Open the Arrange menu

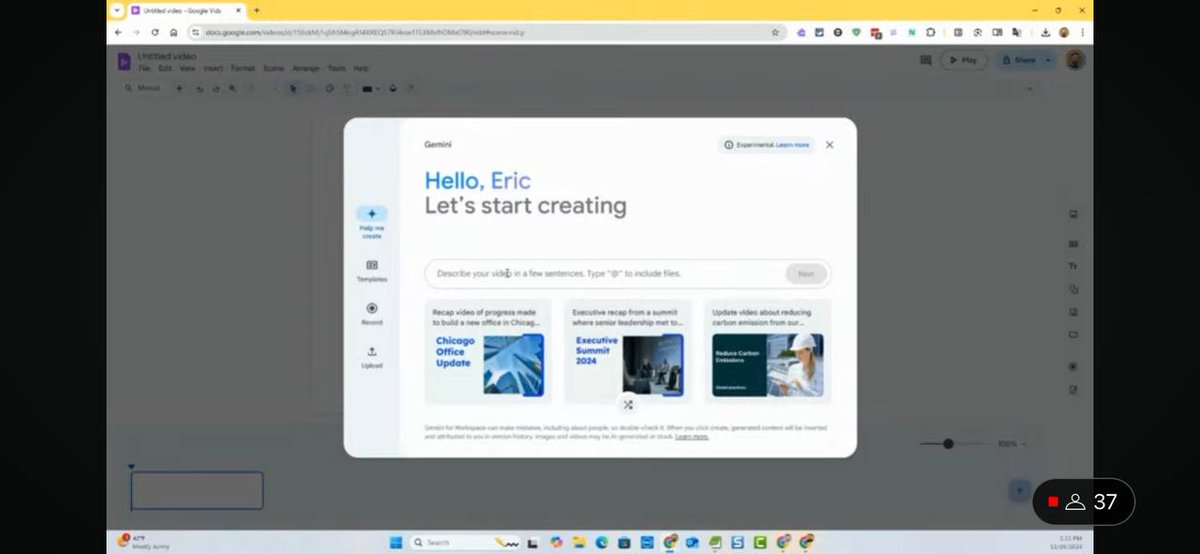pos(306,69)
